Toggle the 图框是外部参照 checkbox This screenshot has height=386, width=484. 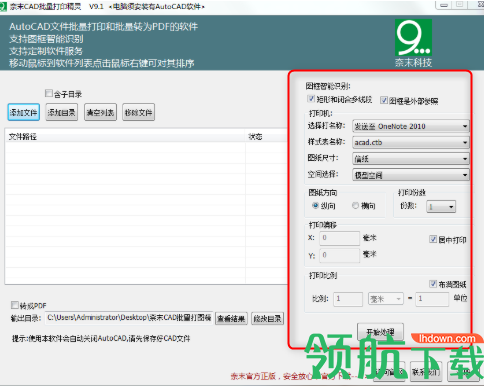[x=384, y=100]
